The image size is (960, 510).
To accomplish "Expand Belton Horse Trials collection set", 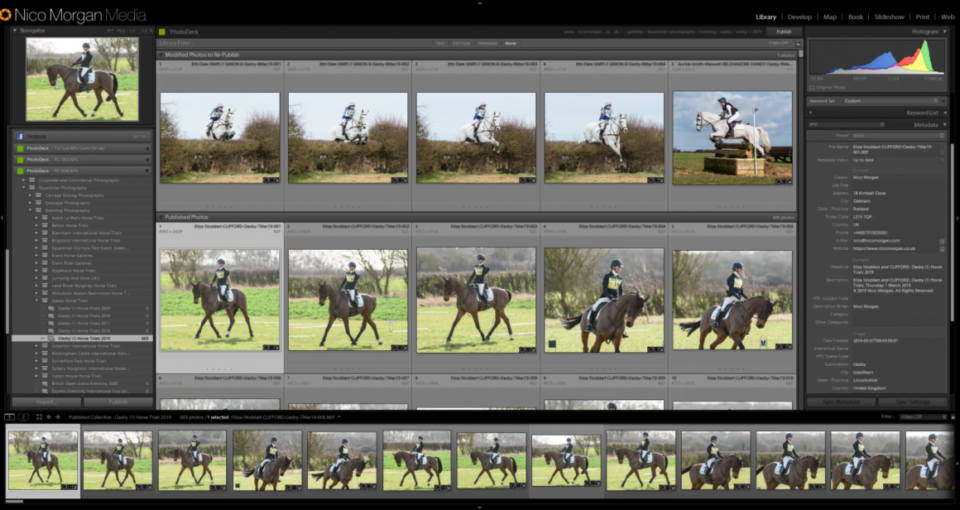I will click(x=37, y=225).
